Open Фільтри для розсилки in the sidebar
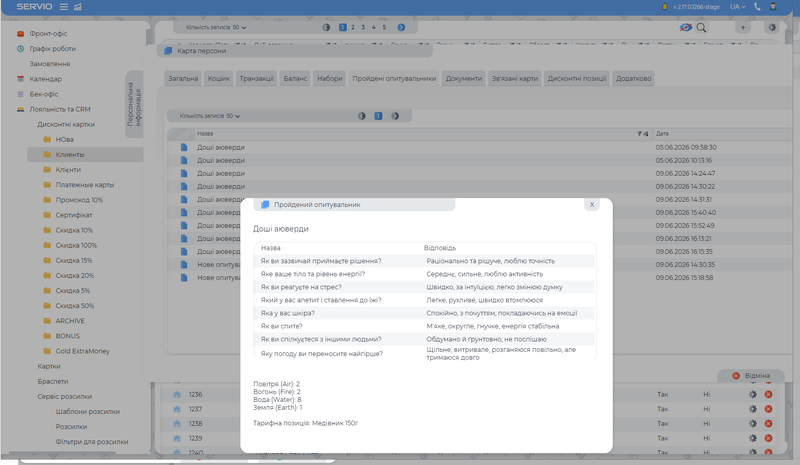Screen dimensions: 800x465 [x=92, y=442]
